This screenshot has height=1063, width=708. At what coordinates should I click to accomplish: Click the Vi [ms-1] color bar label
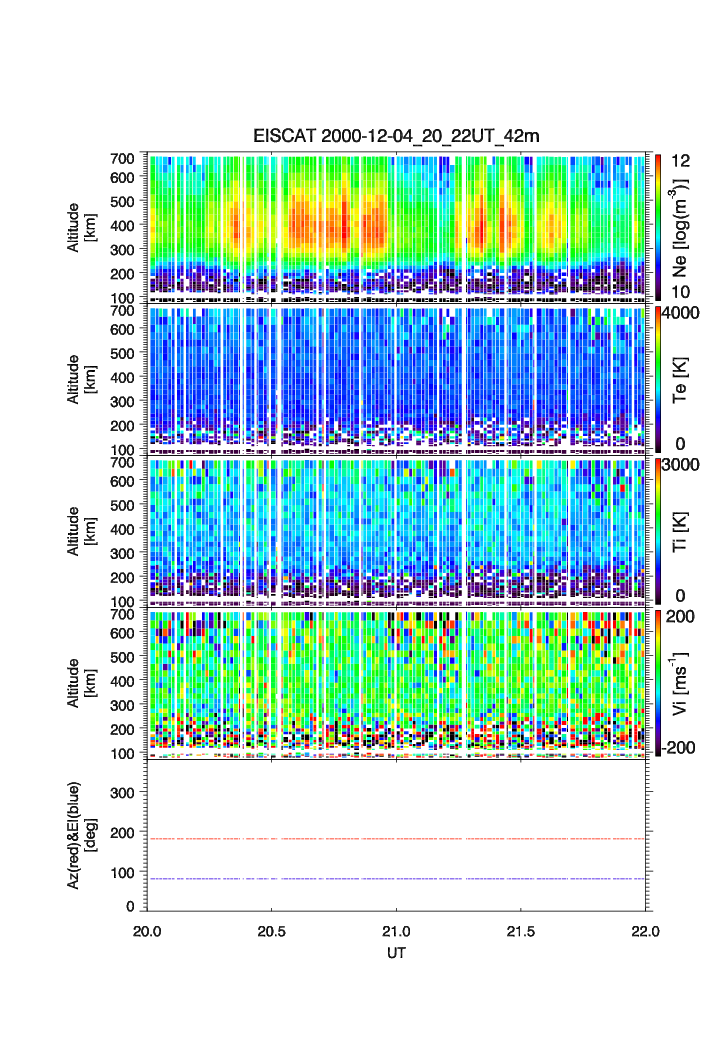point(682,682)
